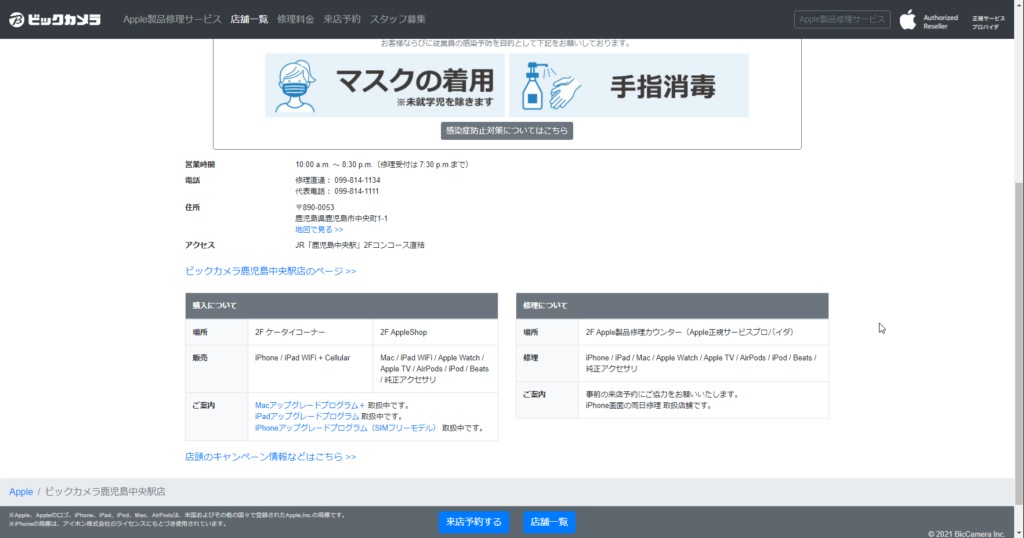
Task: Open ビックカメラ鹿児島中央駅店のページ link
Action: (270, 271)
